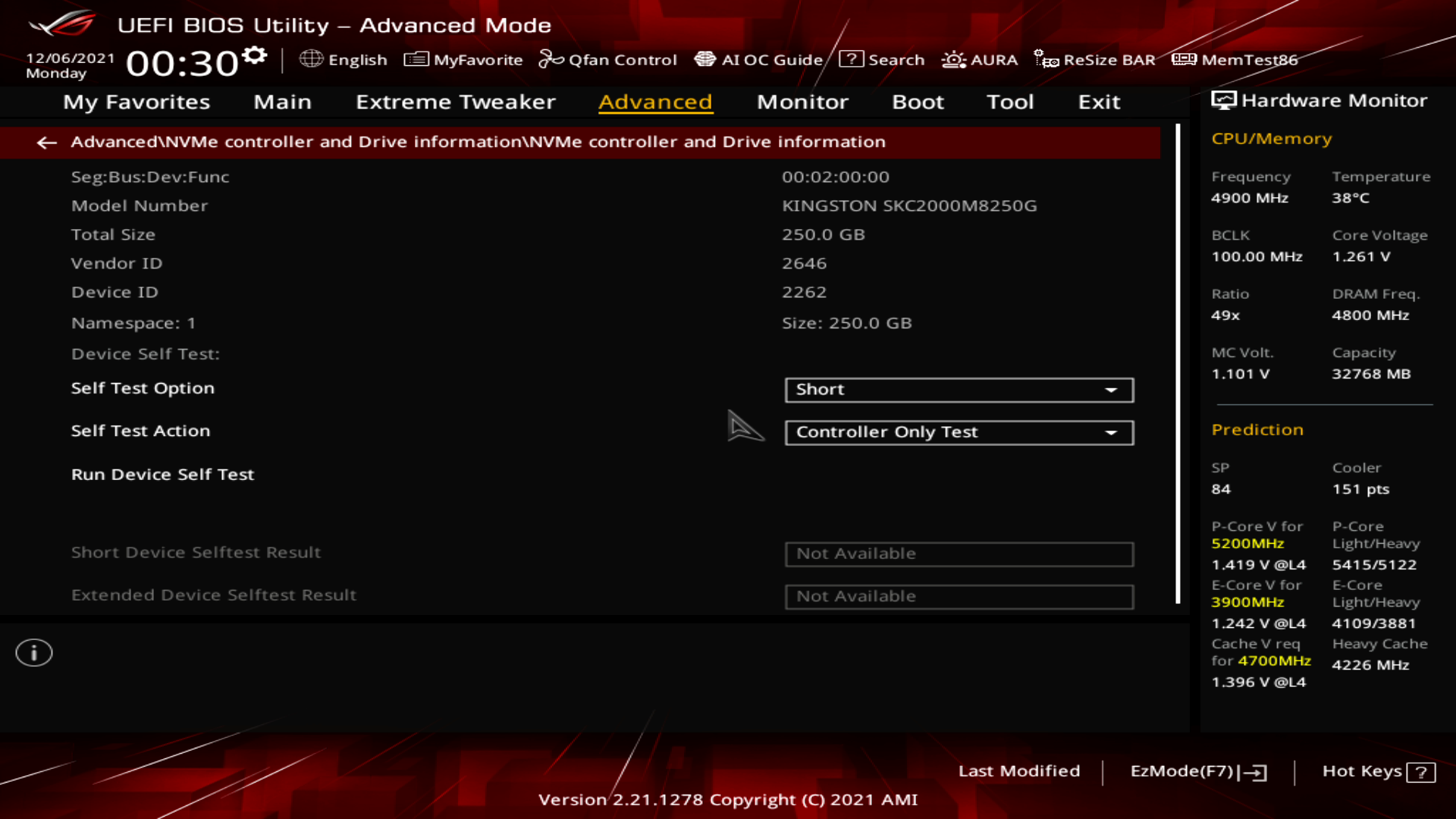Screen dimensions: 1456x819
Task: Run Device Self Test
Action: coord(162,475)
